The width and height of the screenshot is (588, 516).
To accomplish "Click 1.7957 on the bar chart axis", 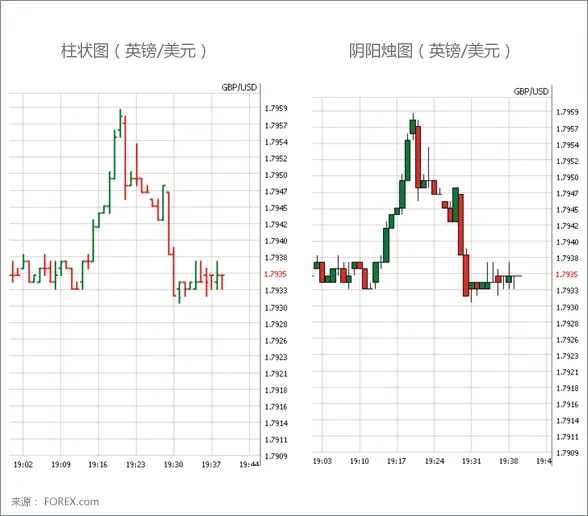I will coord(276,126).
